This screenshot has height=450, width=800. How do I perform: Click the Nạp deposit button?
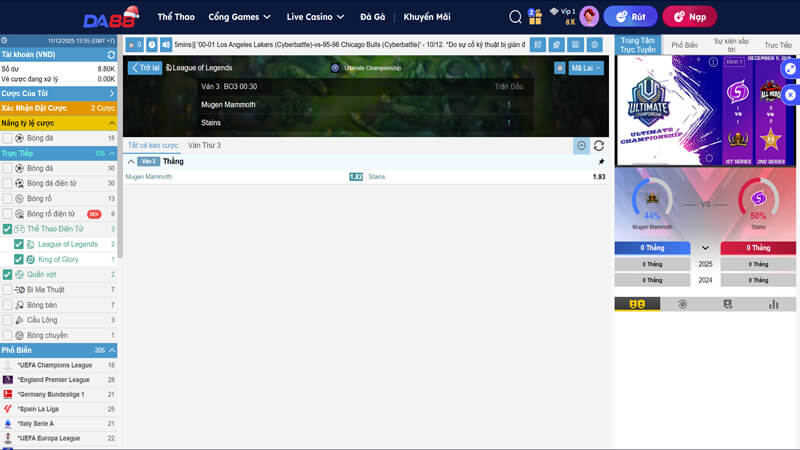point(689,17)
